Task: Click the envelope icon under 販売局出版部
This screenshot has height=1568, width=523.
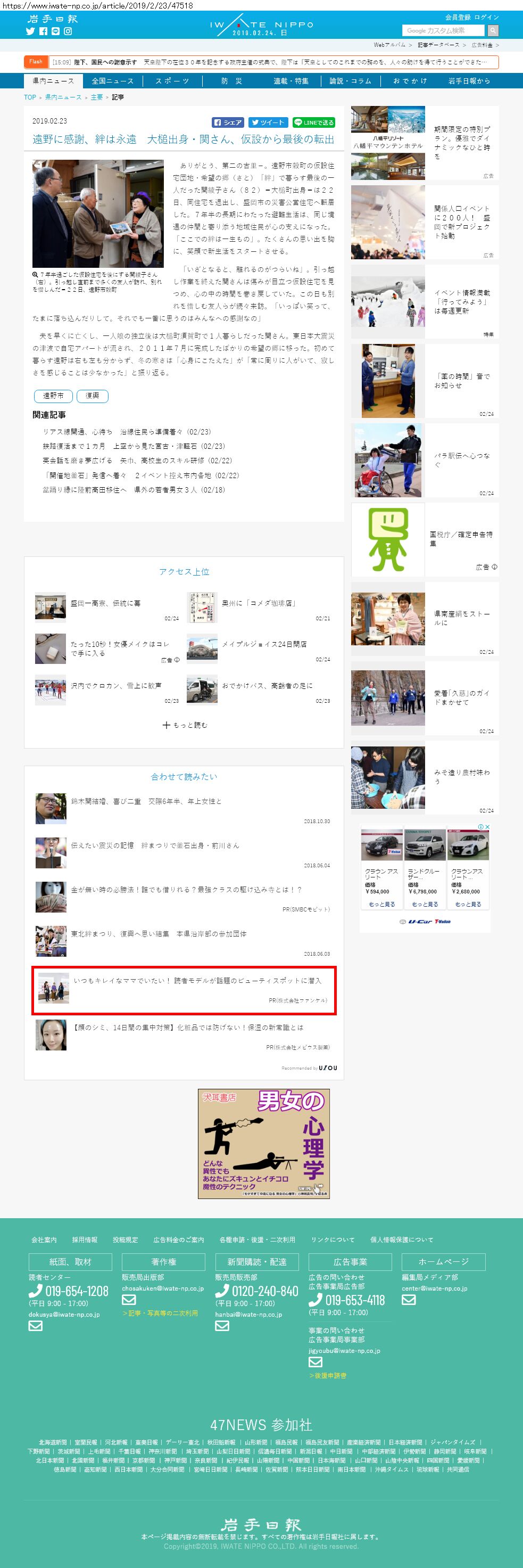Action: point(129,1300)
